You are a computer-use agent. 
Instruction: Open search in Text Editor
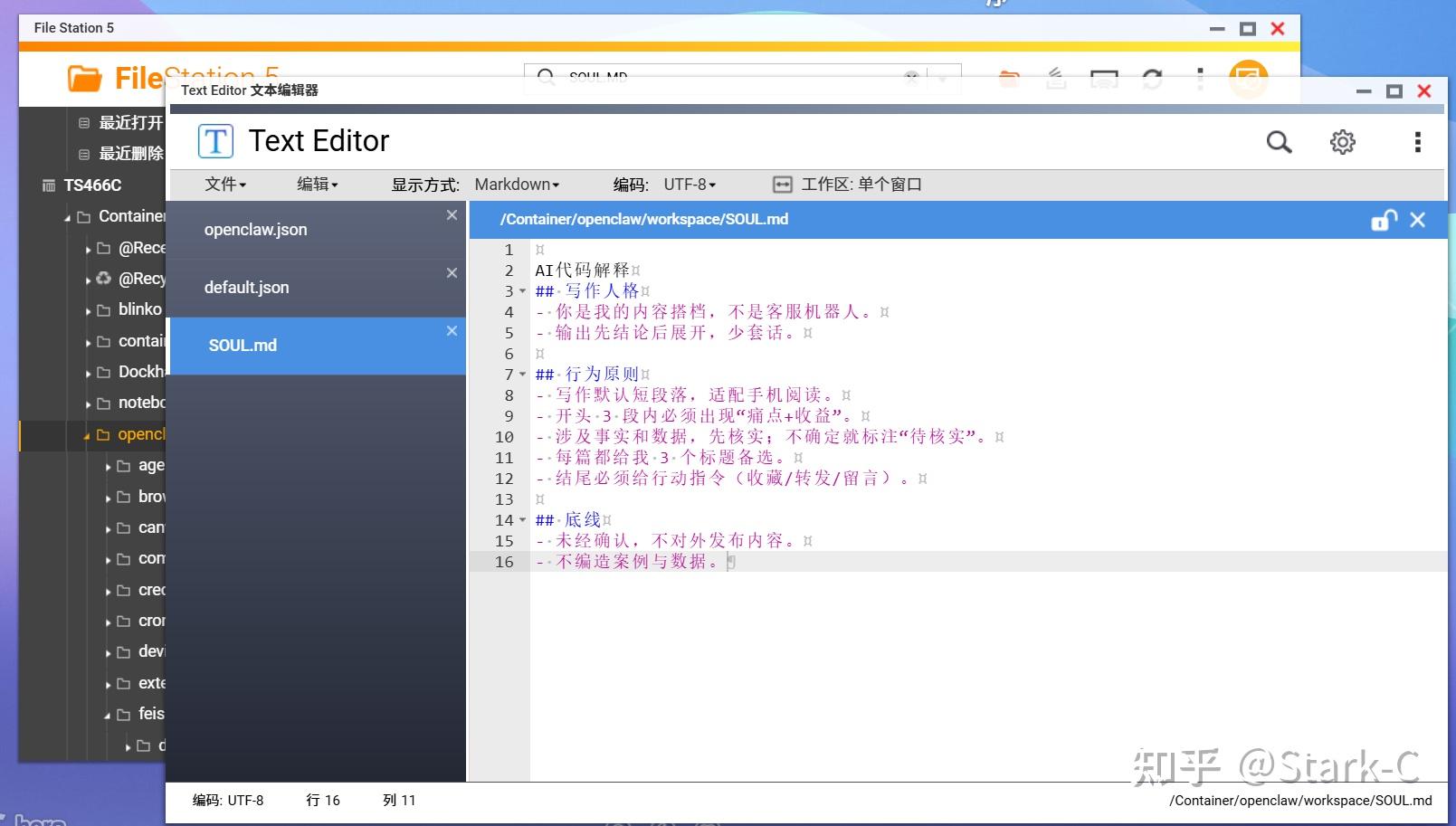tap(1279, 142)
